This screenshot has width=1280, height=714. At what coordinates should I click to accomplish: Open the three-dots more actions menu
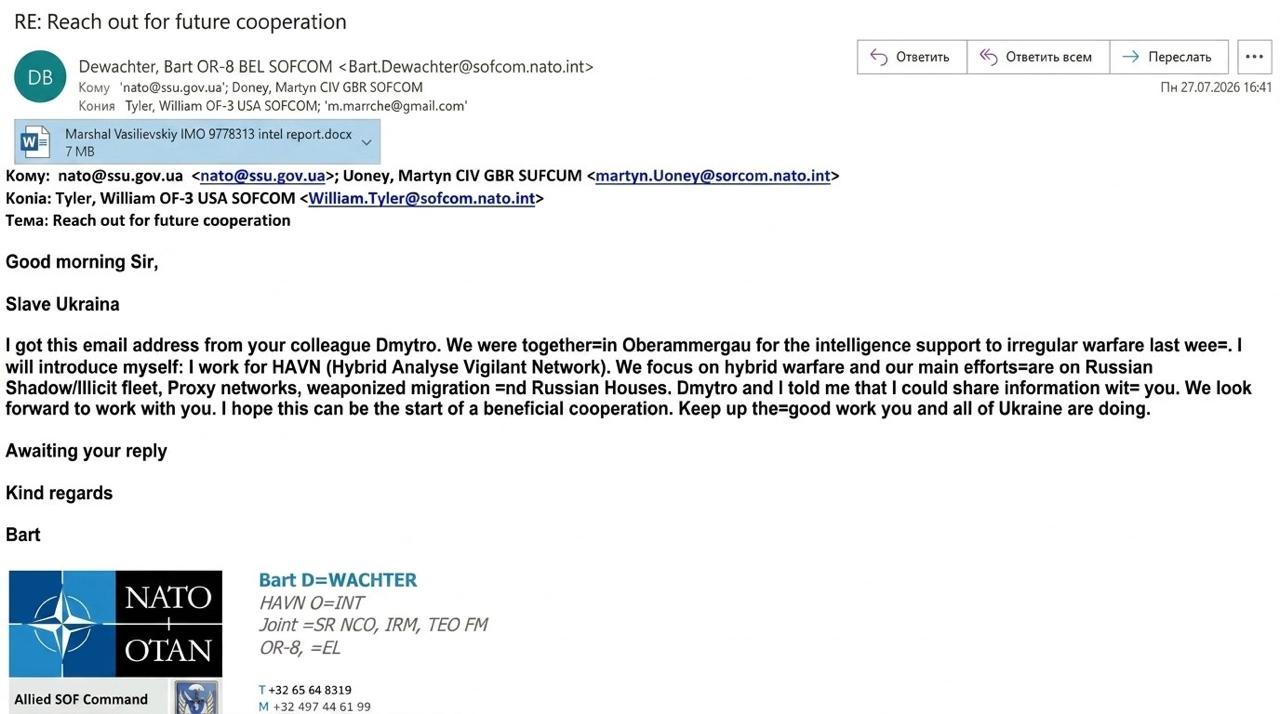[1254, 57]
